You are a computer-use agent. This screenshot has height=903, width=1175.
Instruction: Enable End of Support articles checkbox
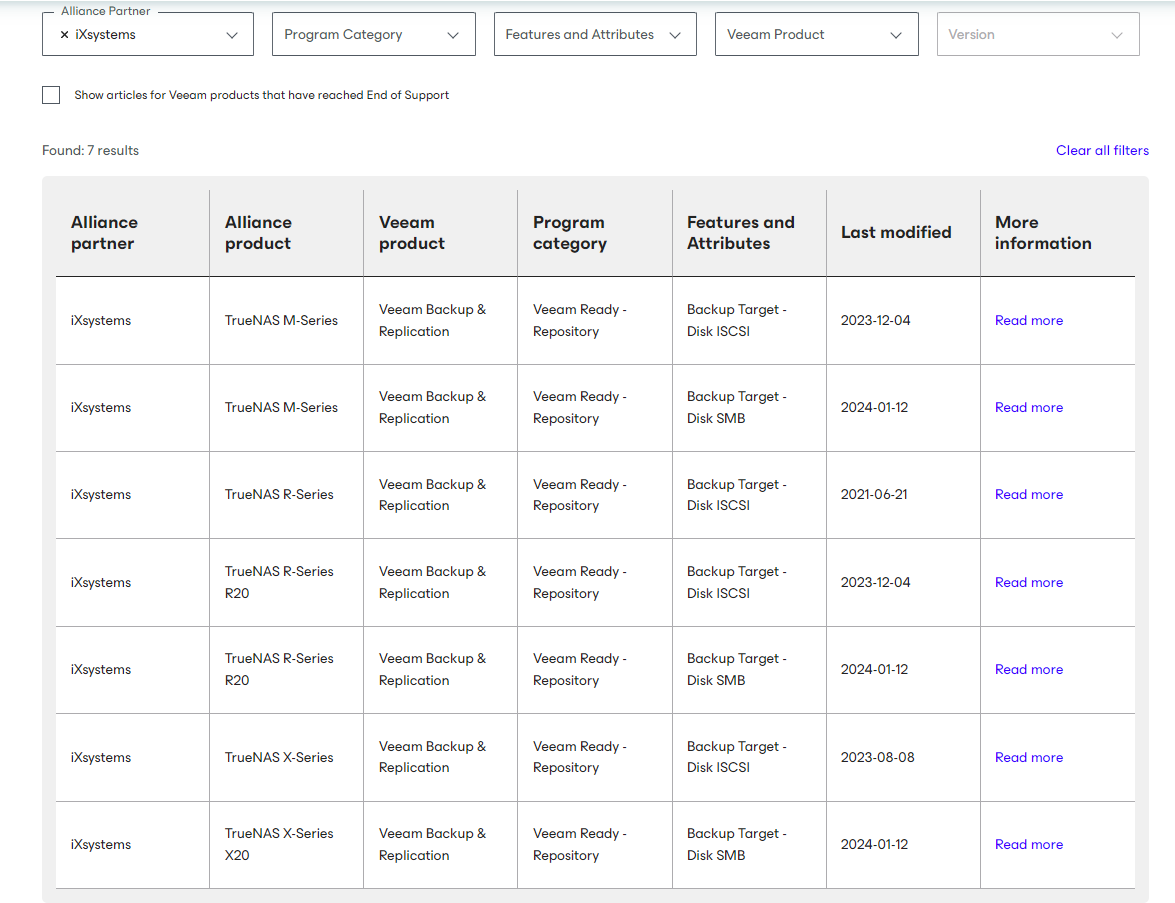(51, 95)
